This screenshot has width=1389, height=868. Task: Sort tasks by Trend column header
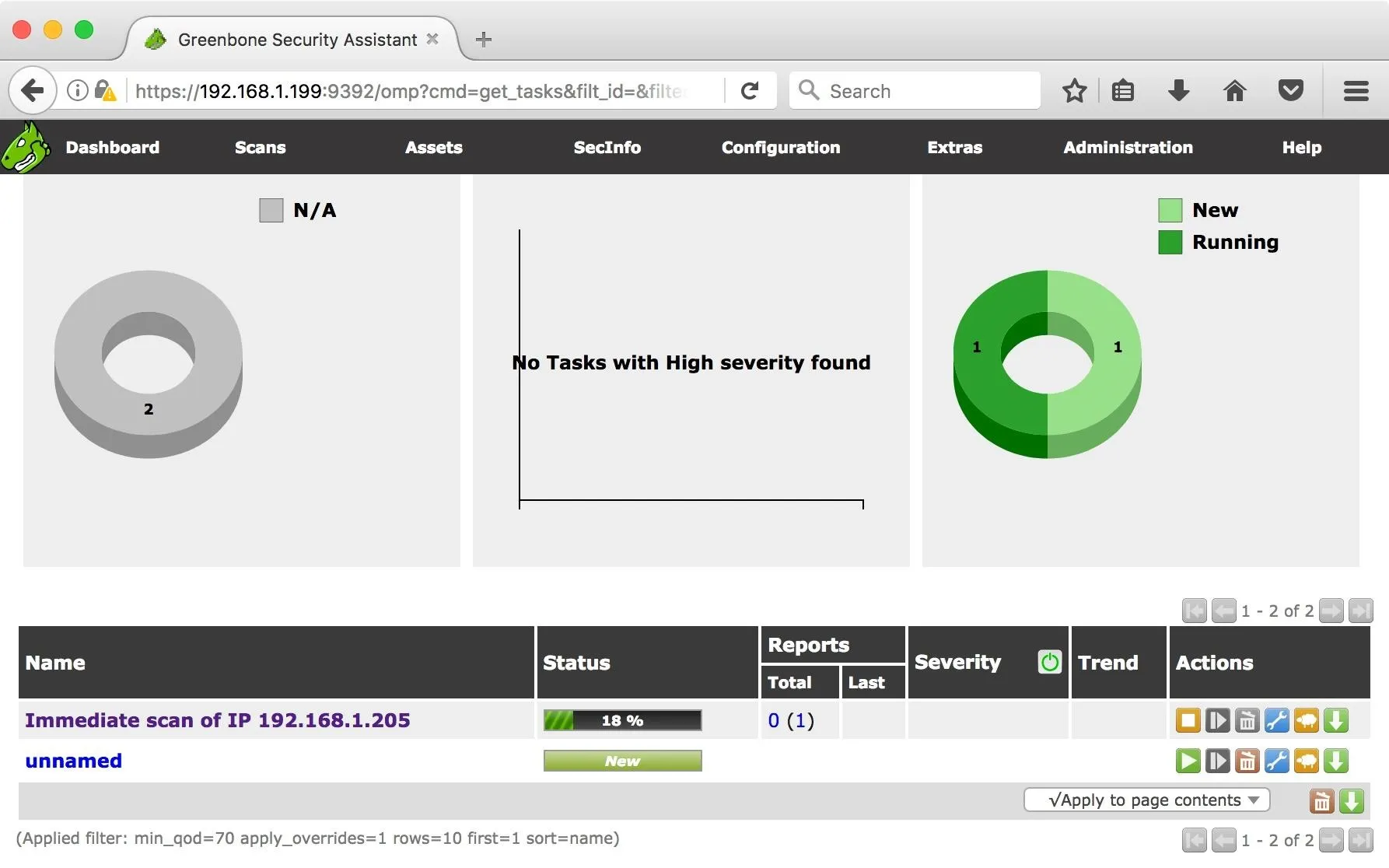click(x=1107, y=663)
